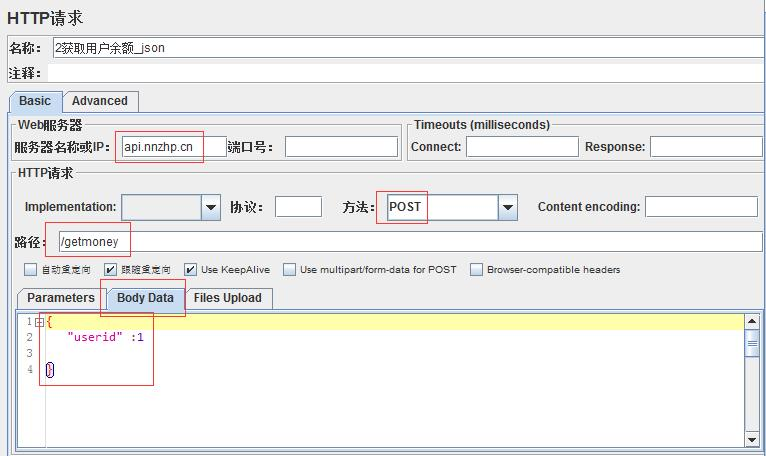Viewport: 766px width, 456px height.
Task: Click the body editor scroll up arrow
Action: 752,321
